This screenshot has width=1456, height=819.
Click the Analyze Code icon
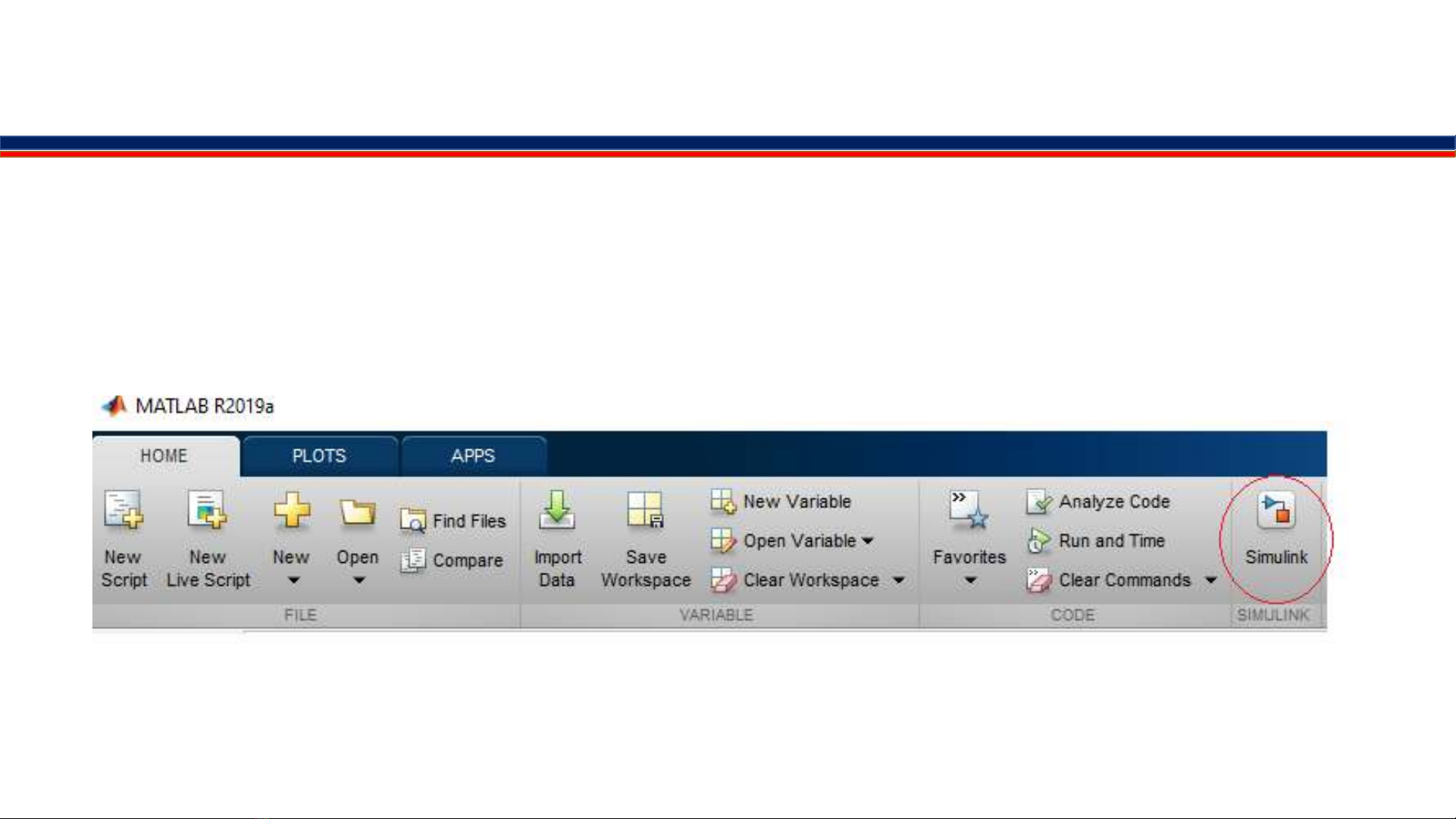pos(1038,502)
